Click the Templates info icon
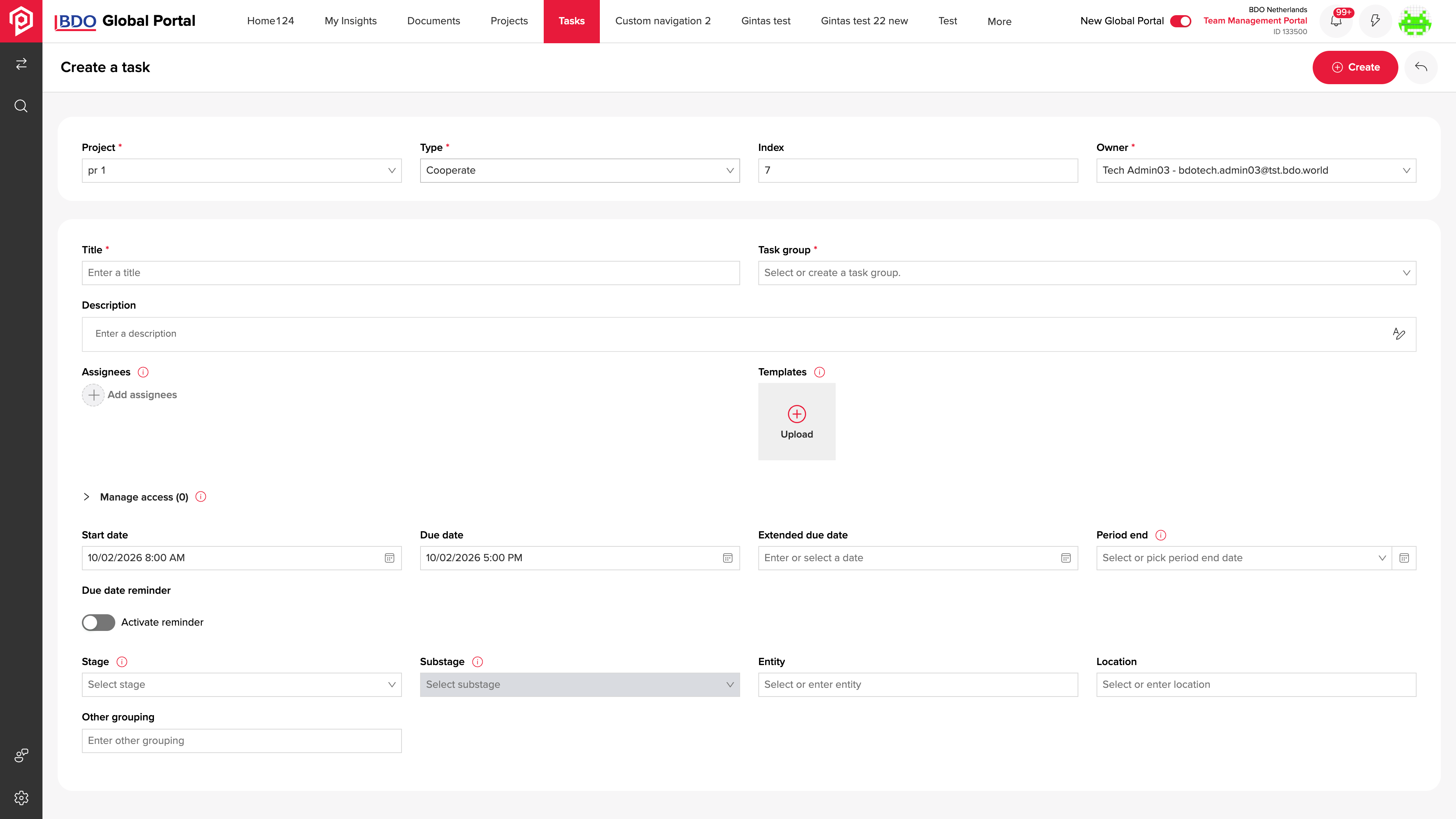1456x819 pixels. [x=819, y=372]
